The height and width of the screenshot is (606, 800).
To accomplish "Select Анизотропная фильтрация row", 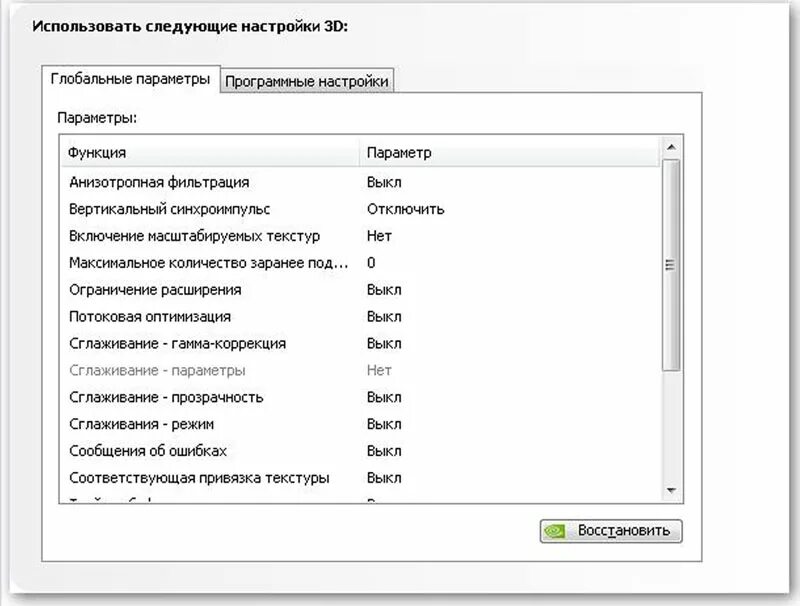I will tap(361, 182).
